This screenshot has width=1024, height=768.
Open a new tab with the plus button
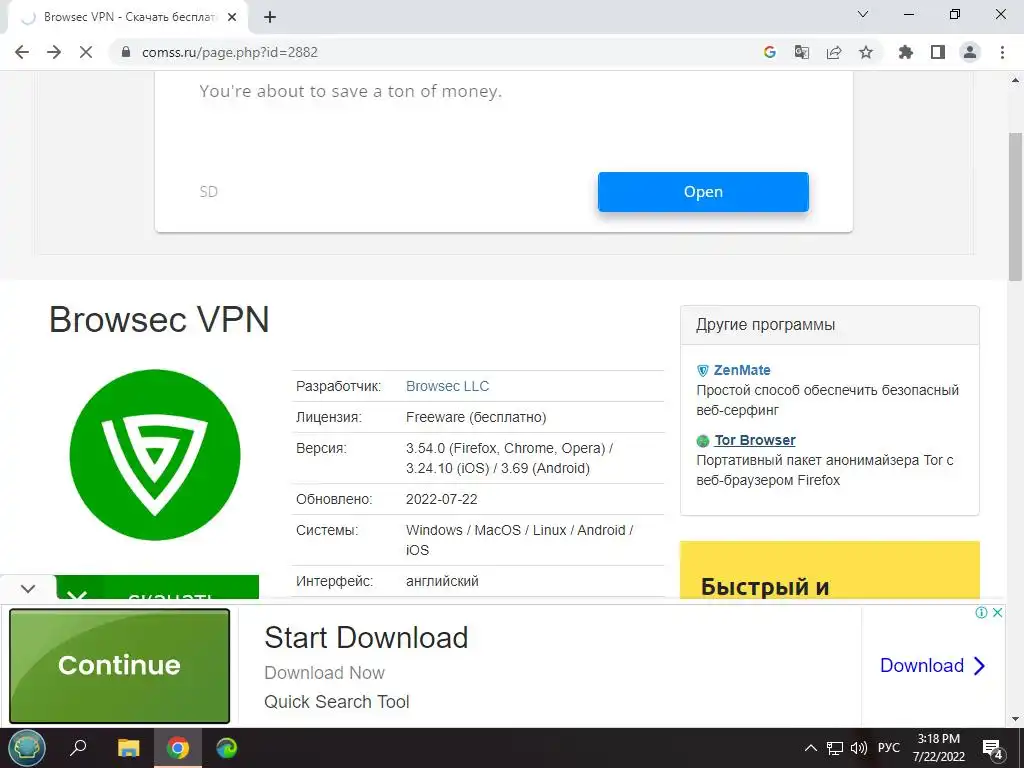[270, 18]
